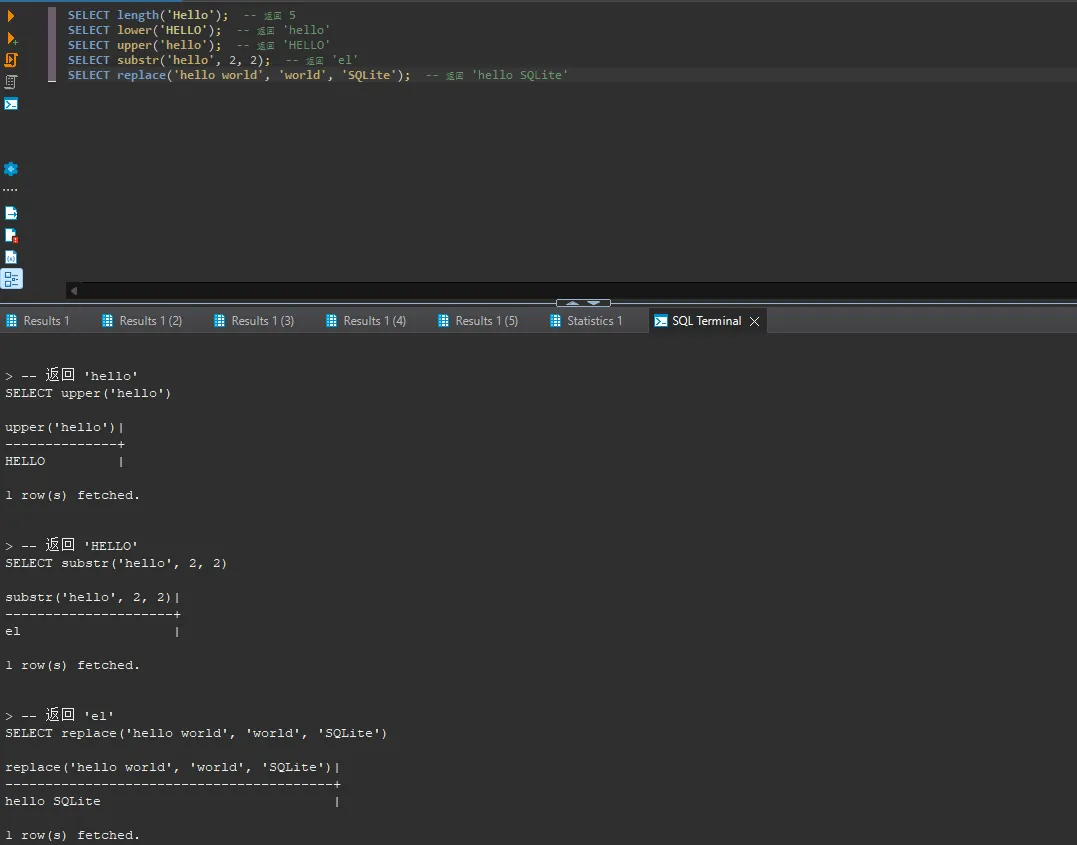The width and height of the screenshot is (1077, 845).
Task: Click the terminal 'el' result value
Action: point(13,631)
